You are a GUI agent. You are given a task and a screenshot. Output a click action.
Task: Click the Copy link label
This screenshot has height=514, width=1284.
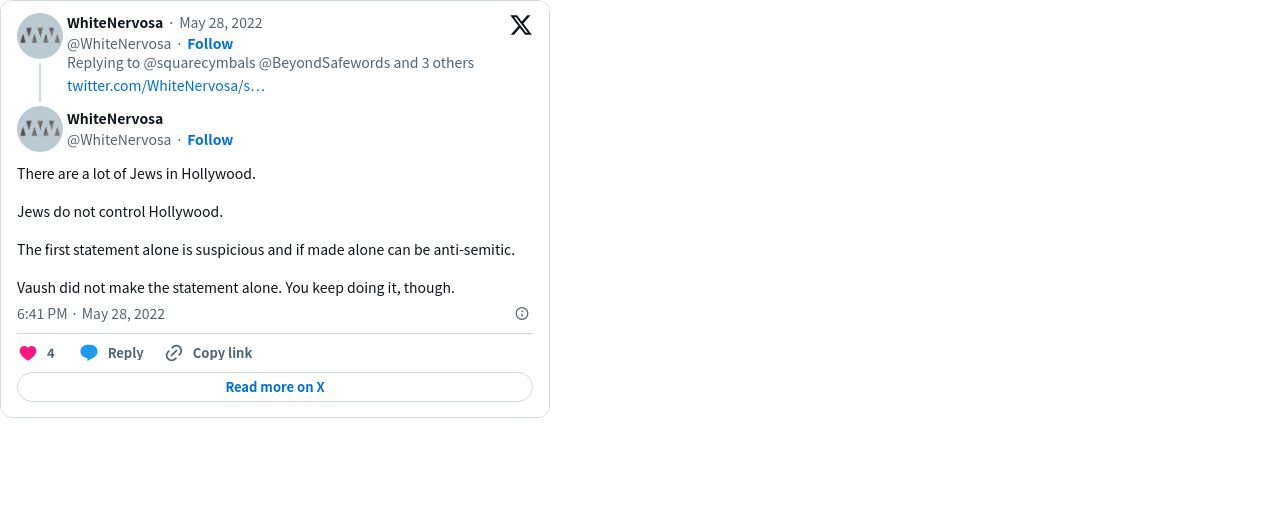click(222, 353)
